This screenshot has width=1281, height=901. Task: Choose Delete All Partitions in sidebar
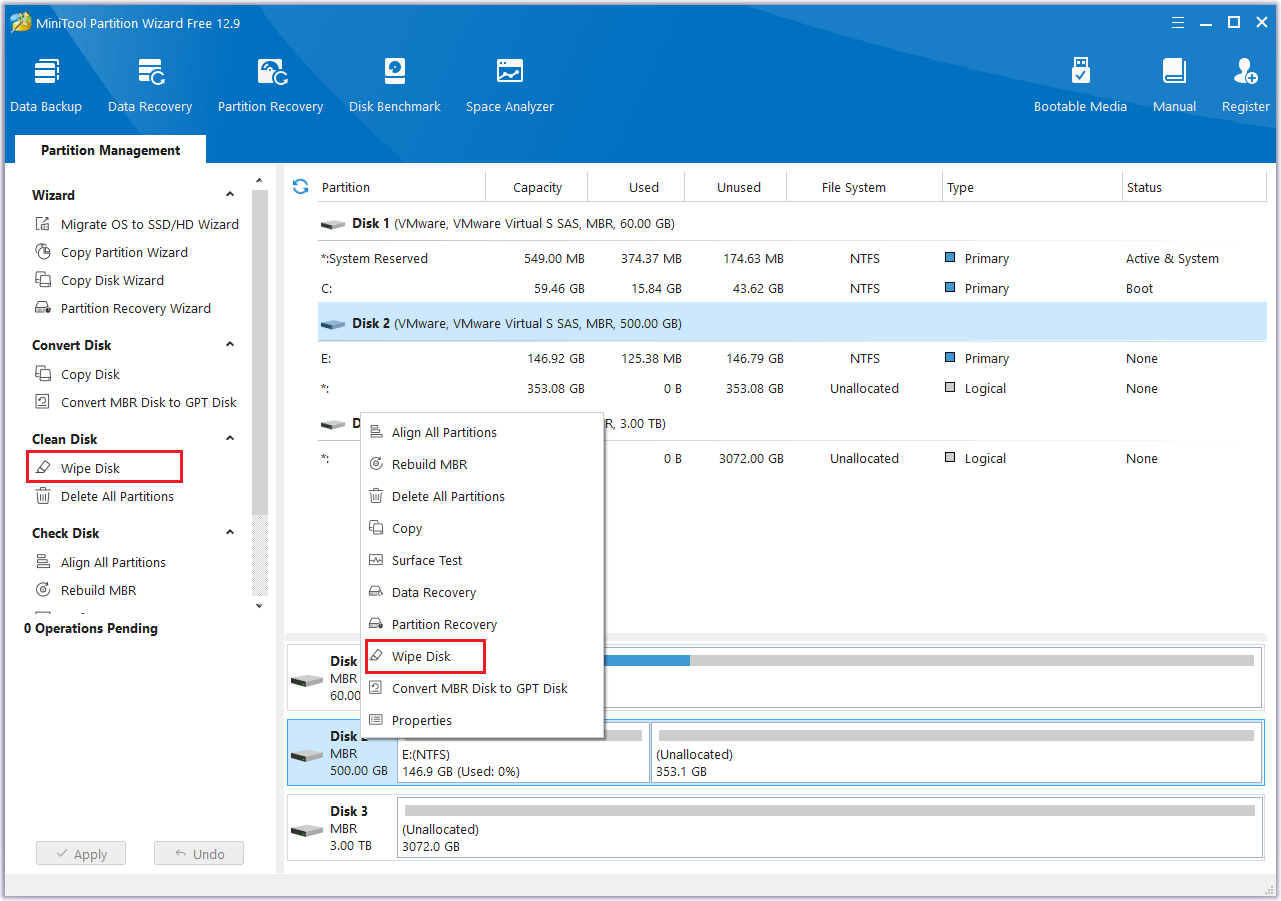(104, 497)
